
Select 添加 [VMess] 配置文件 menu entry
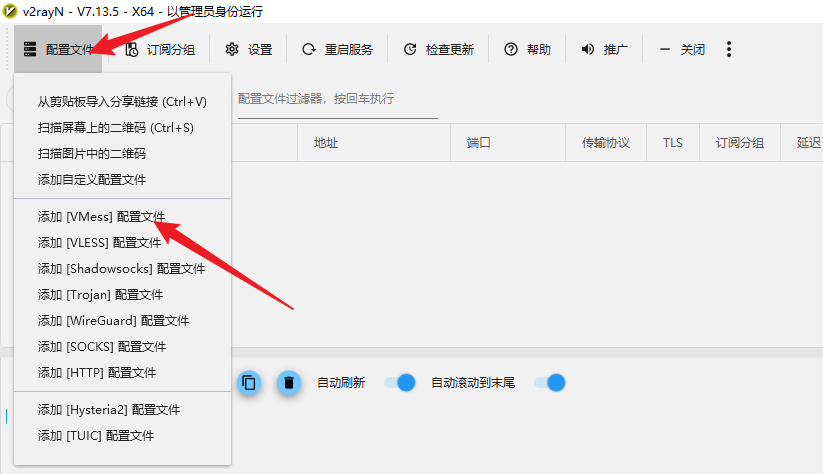(101, 216)
